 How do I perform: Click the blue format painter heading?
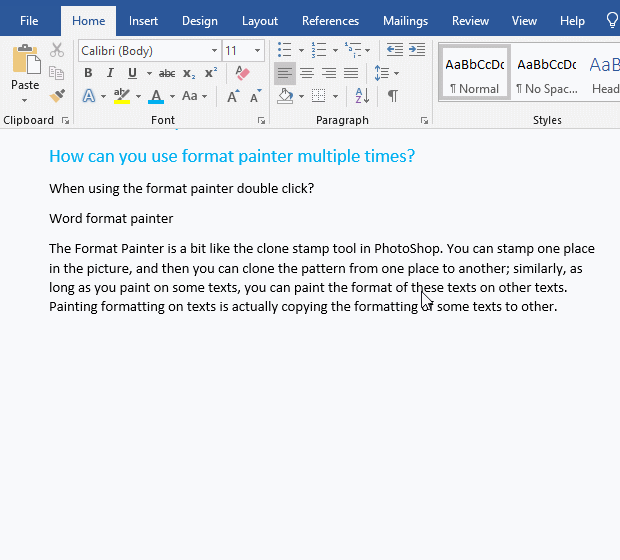click(232, 156)
